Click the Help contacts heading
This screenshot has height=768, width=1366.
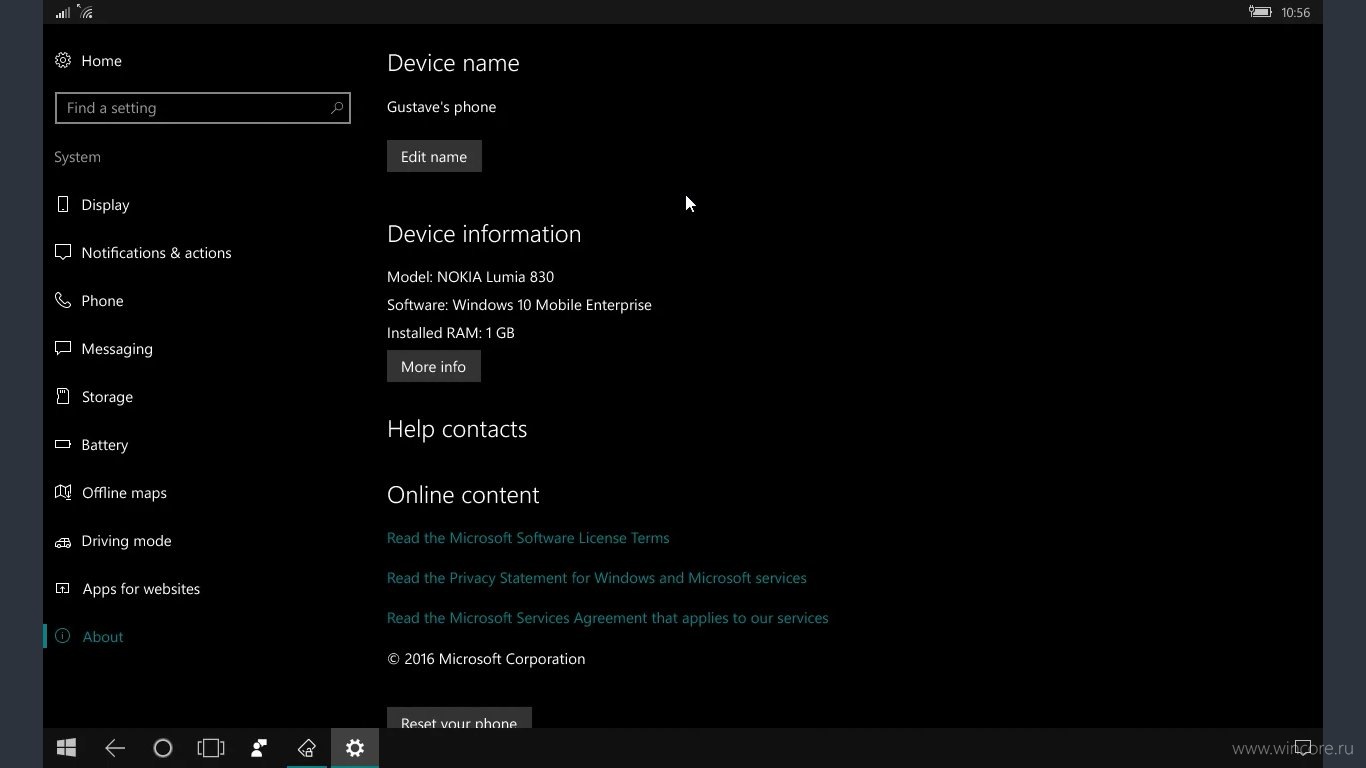pyautogui.click(x=457, y=429)
